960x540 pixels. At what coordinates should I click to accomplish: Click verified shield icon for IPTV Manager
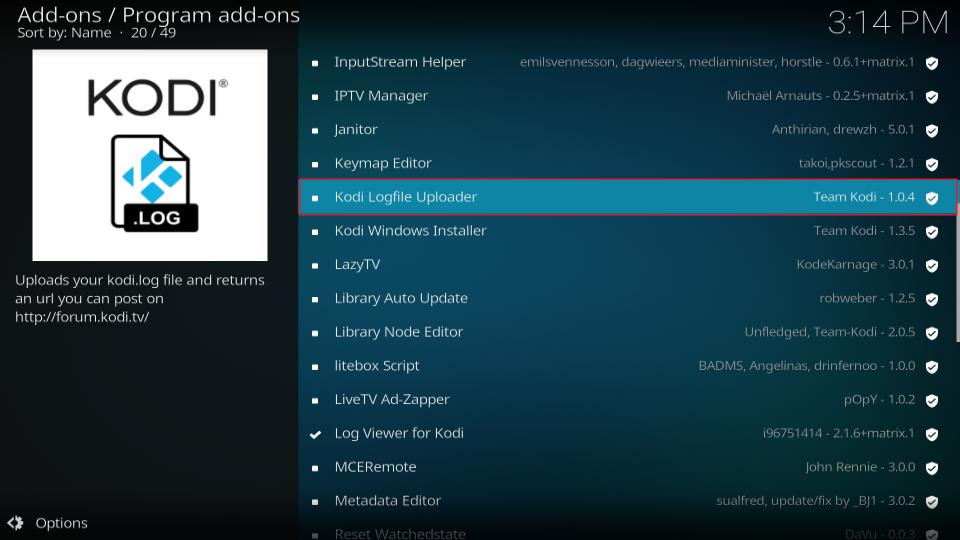pyautogui.click(x=932, y=97)
